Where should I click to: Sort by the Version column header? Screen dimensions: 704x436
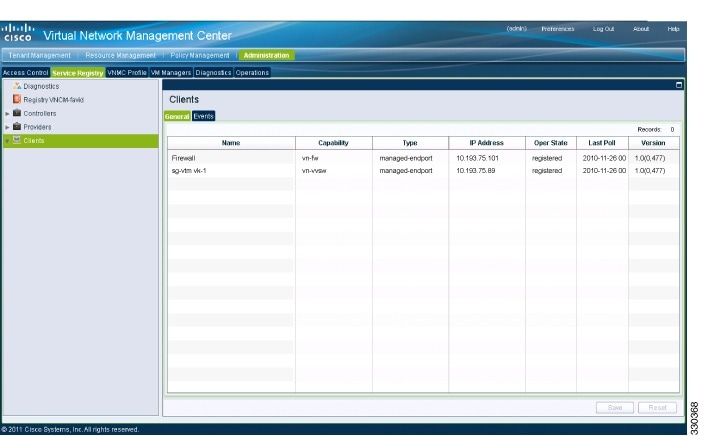653,143
